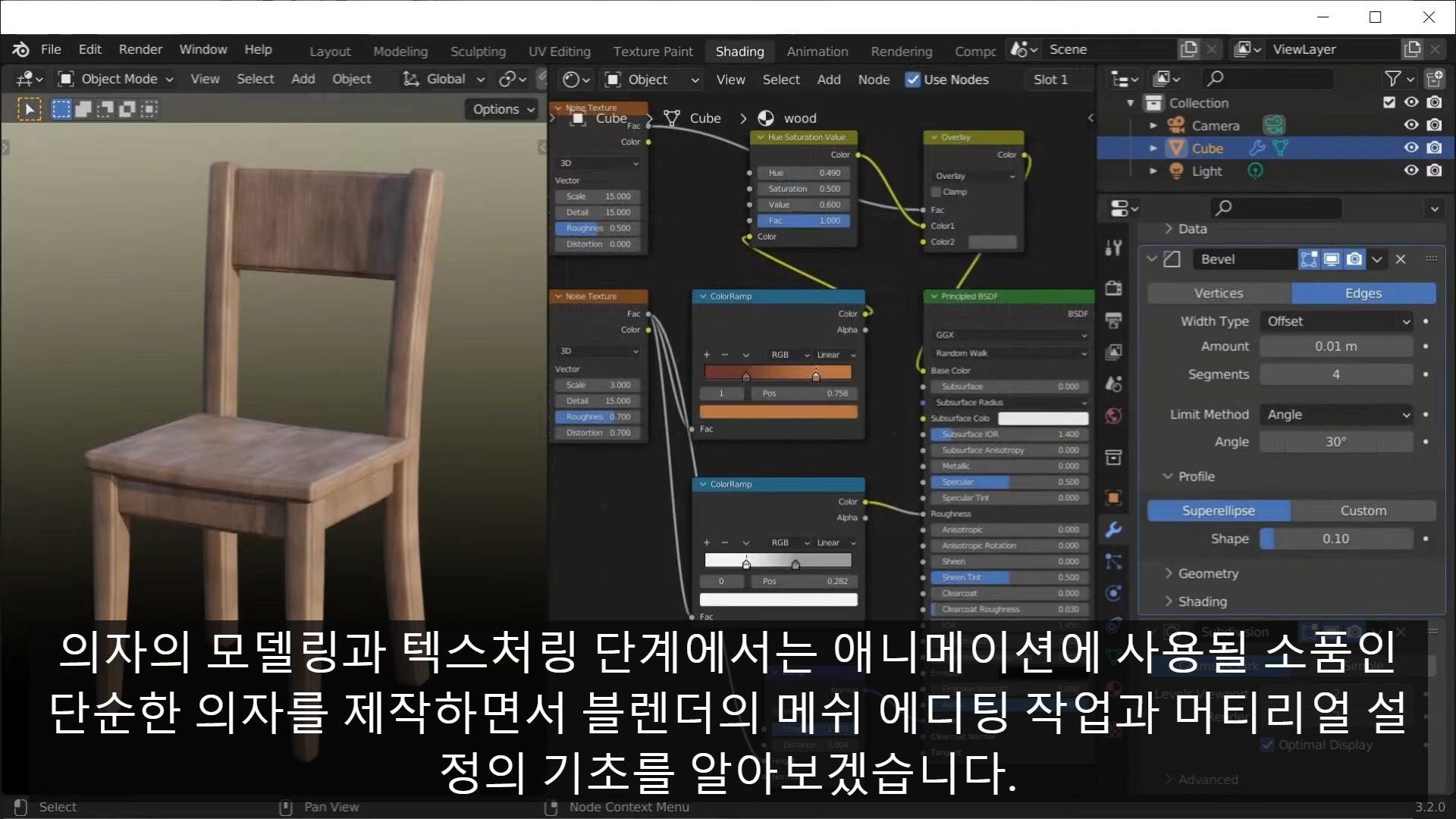Viewport: 1456px width, 819px height.
Task: Click the Tool settings properties icon
Action: (1113, 247)
